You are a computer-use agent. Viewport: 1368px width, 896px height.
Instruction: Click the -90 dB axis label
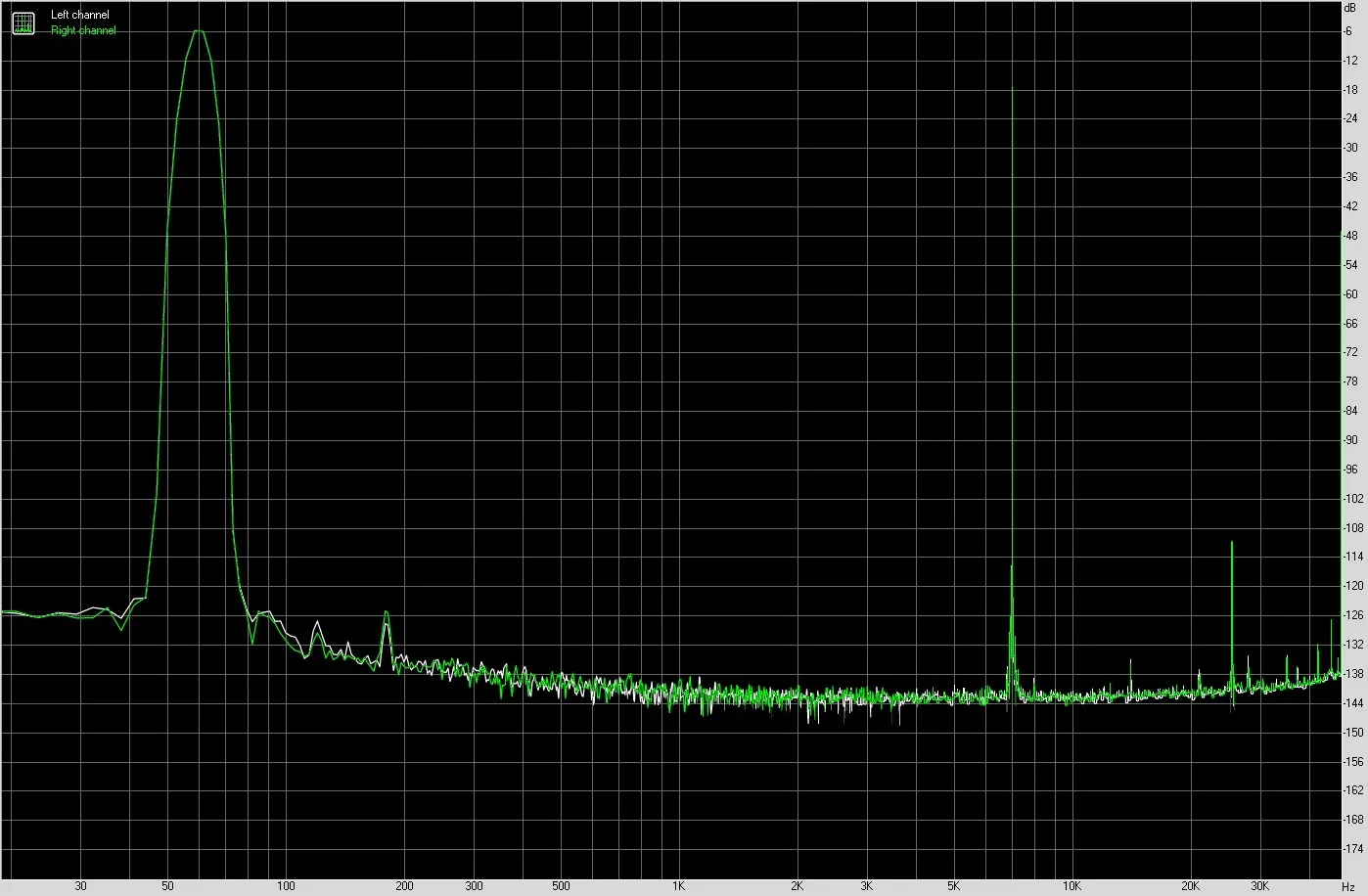tap(1350, 440)
